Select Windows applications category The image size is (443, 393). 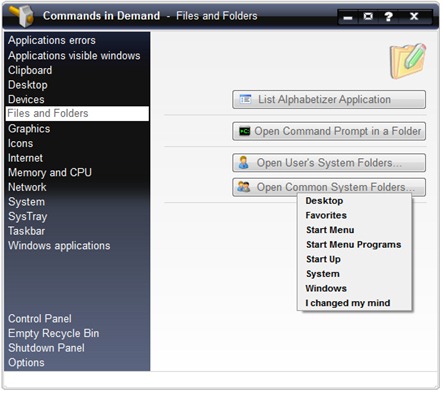(59, 246)
